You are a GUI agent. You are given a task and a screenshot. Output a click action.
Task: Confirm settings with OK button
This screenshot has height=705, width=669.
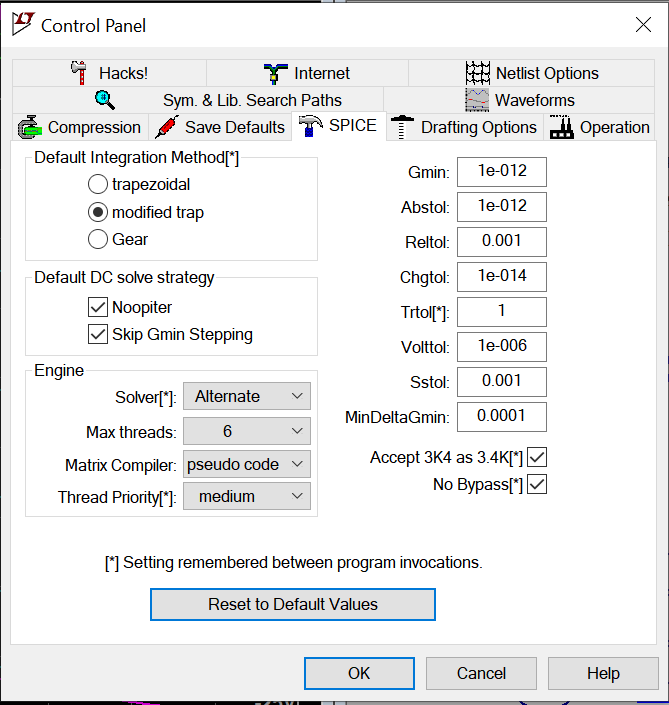click(359, 673)
